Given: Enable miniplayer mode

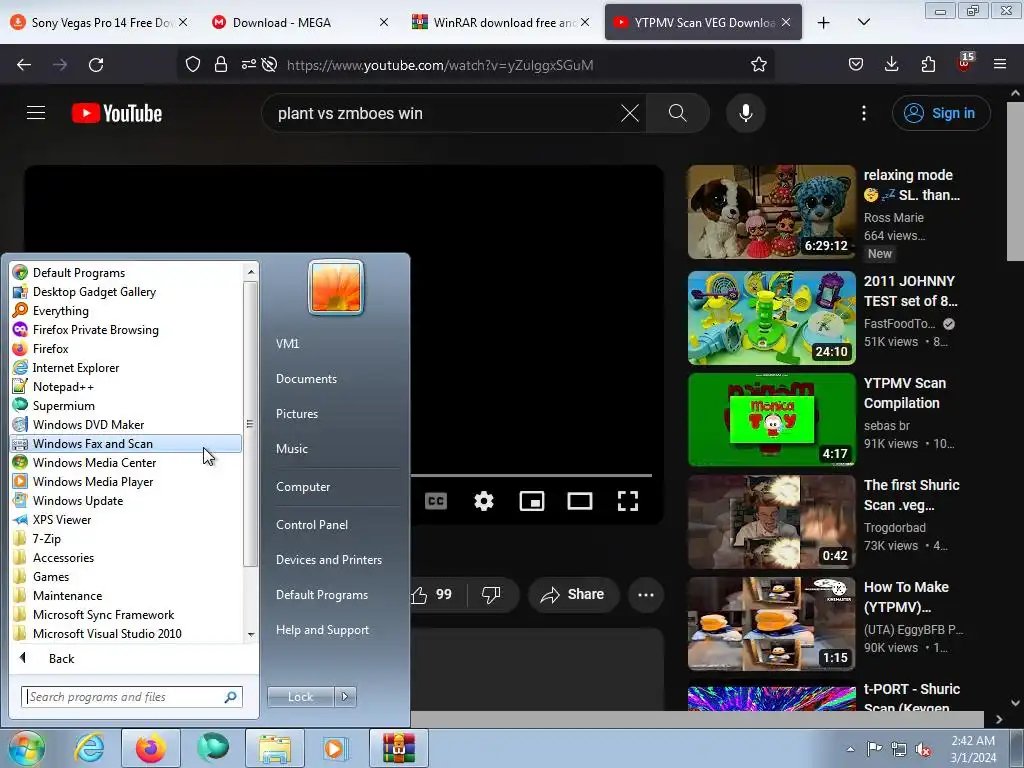Looking at the screenshot, I should (x=532, y=501).
